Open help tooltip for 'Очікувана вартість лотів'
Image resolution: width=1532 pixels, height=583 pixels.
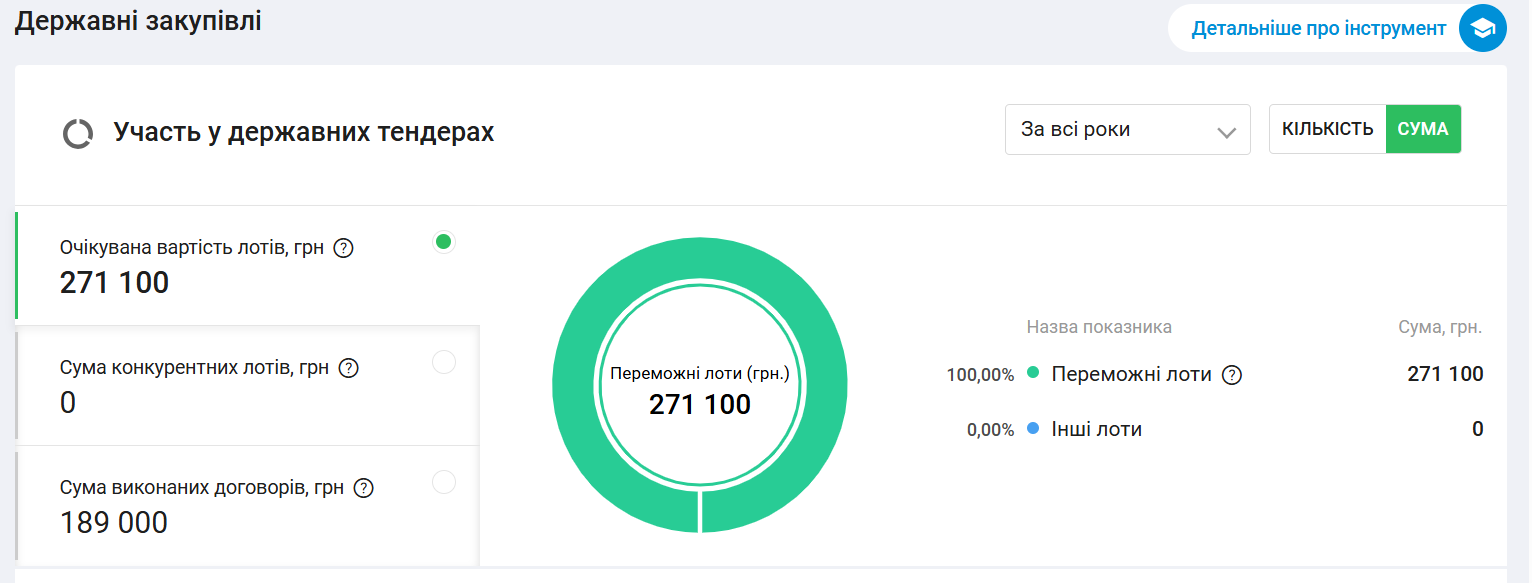pyautogui.click(x=343, y=248)
